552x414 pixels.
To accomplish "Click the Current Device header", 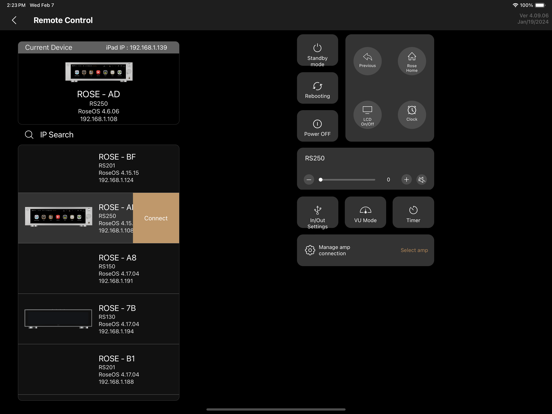I will pyautogui.click(x=49, y=48).
